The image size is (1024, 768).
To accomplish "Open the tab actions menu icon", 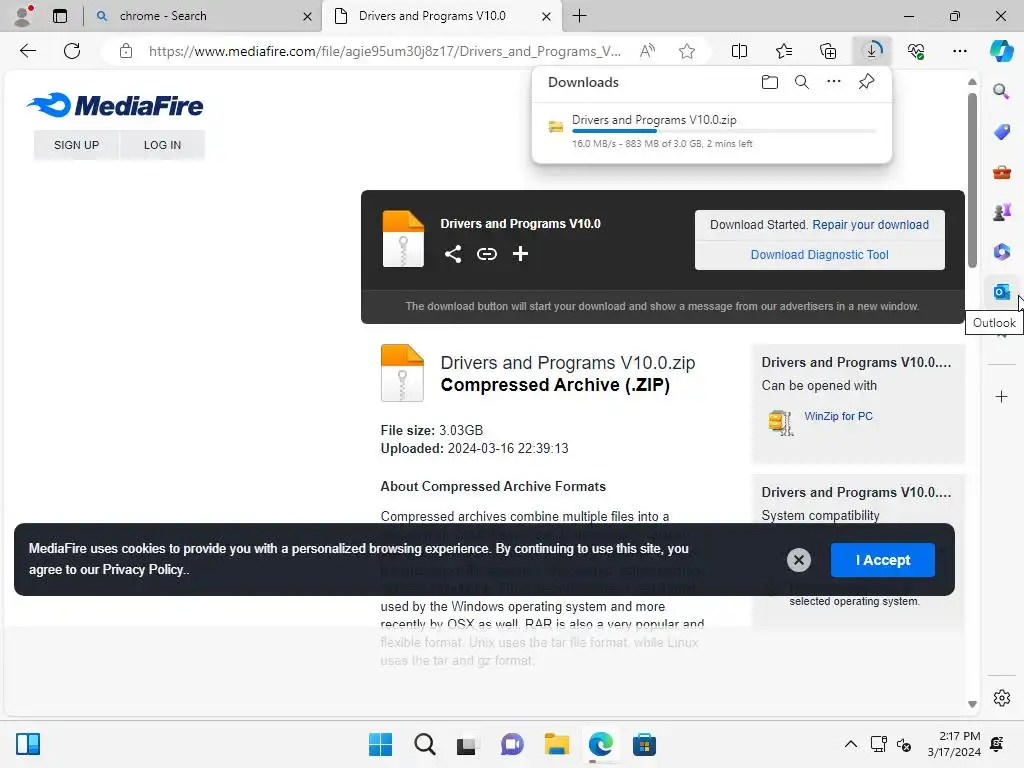I will click(x=60, y=16).
